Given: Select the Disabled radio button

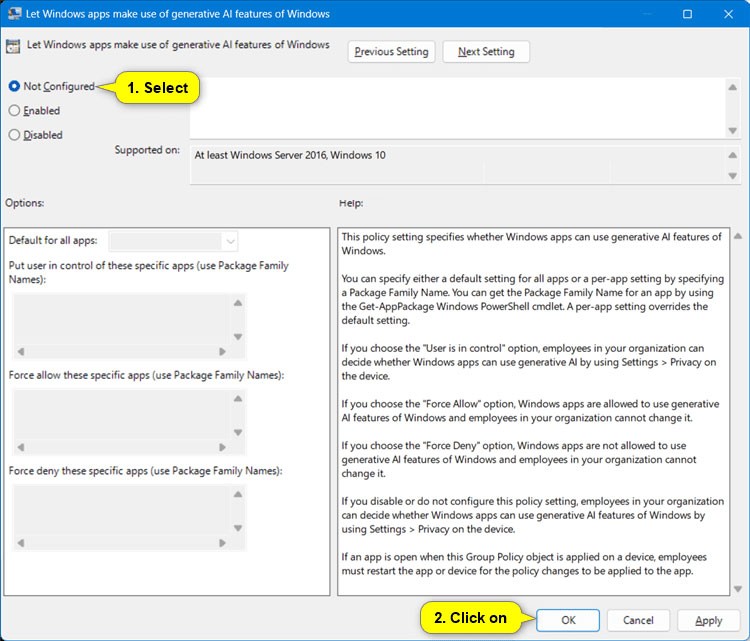Looking at the screenshot, I should click(x=15, y=135).
